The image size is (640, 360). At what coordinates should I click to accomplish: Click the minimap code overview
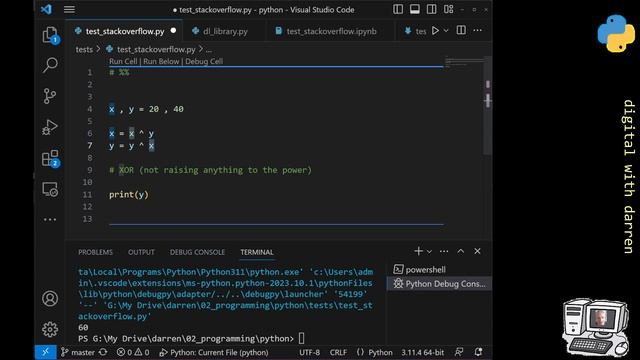(x=464, y=62)
